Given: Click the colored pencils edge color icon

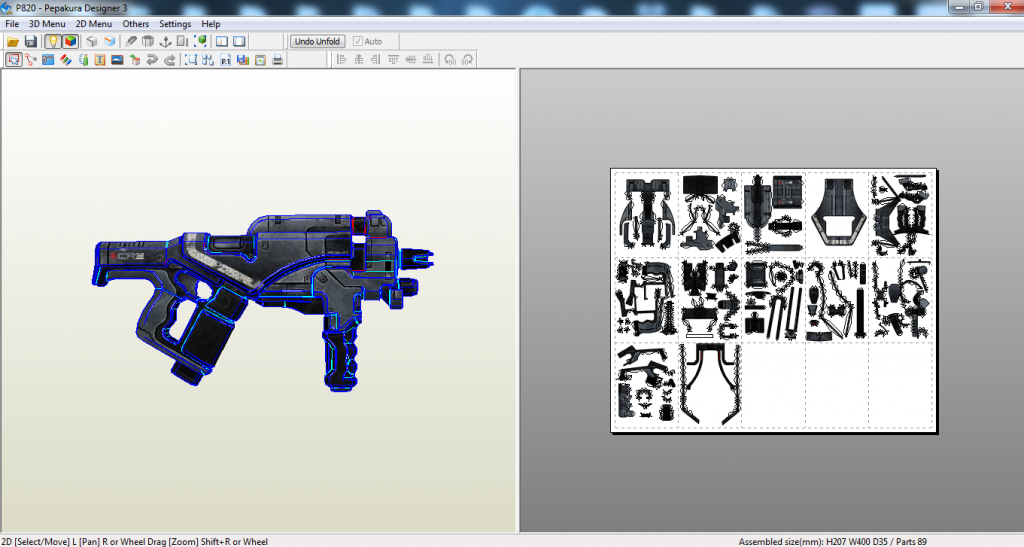Looking at the screenshot, I should pyautogui.click(x=65, y=59).
